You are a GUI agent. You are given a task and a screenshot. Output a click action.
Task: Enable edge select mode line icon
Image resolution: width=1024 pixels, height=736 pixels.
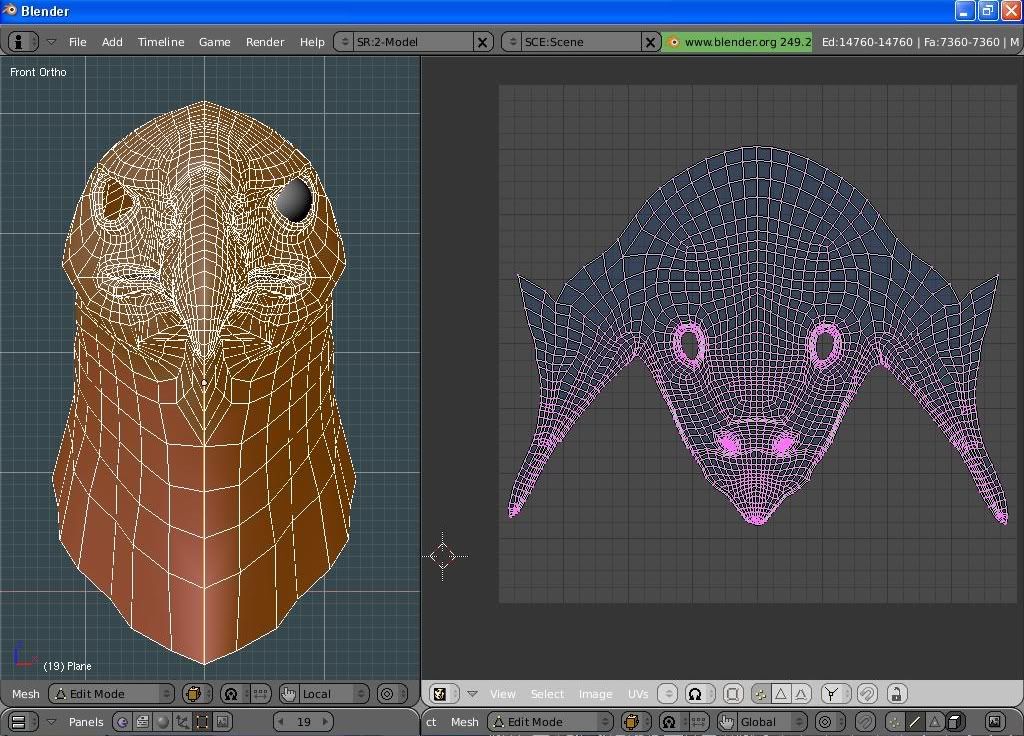[x=914, y=721]
